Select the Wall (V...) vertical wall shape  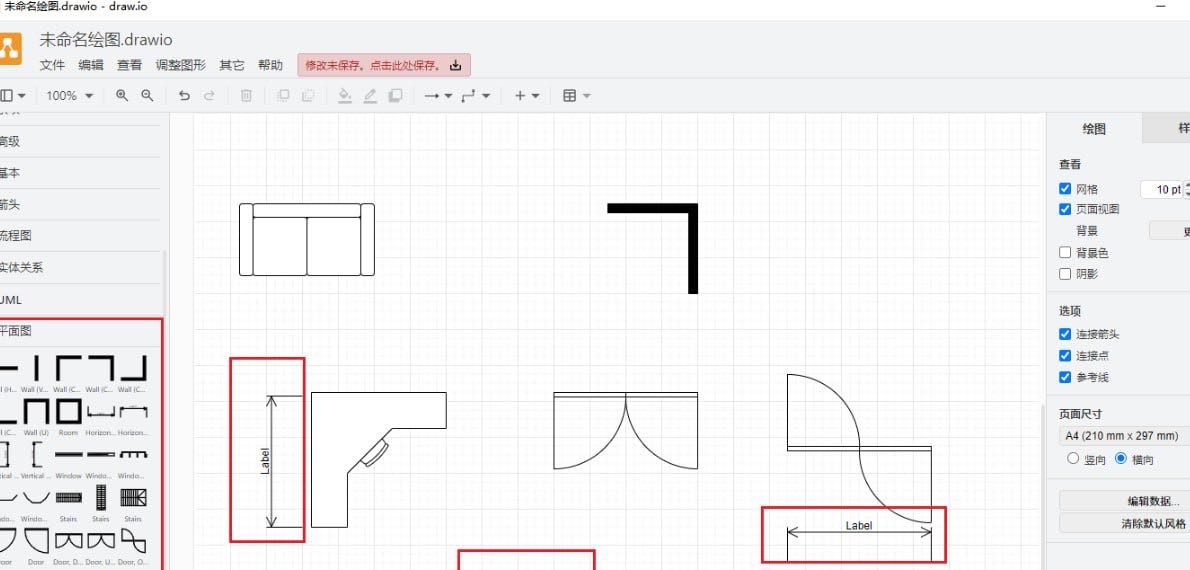click(36, 368)
